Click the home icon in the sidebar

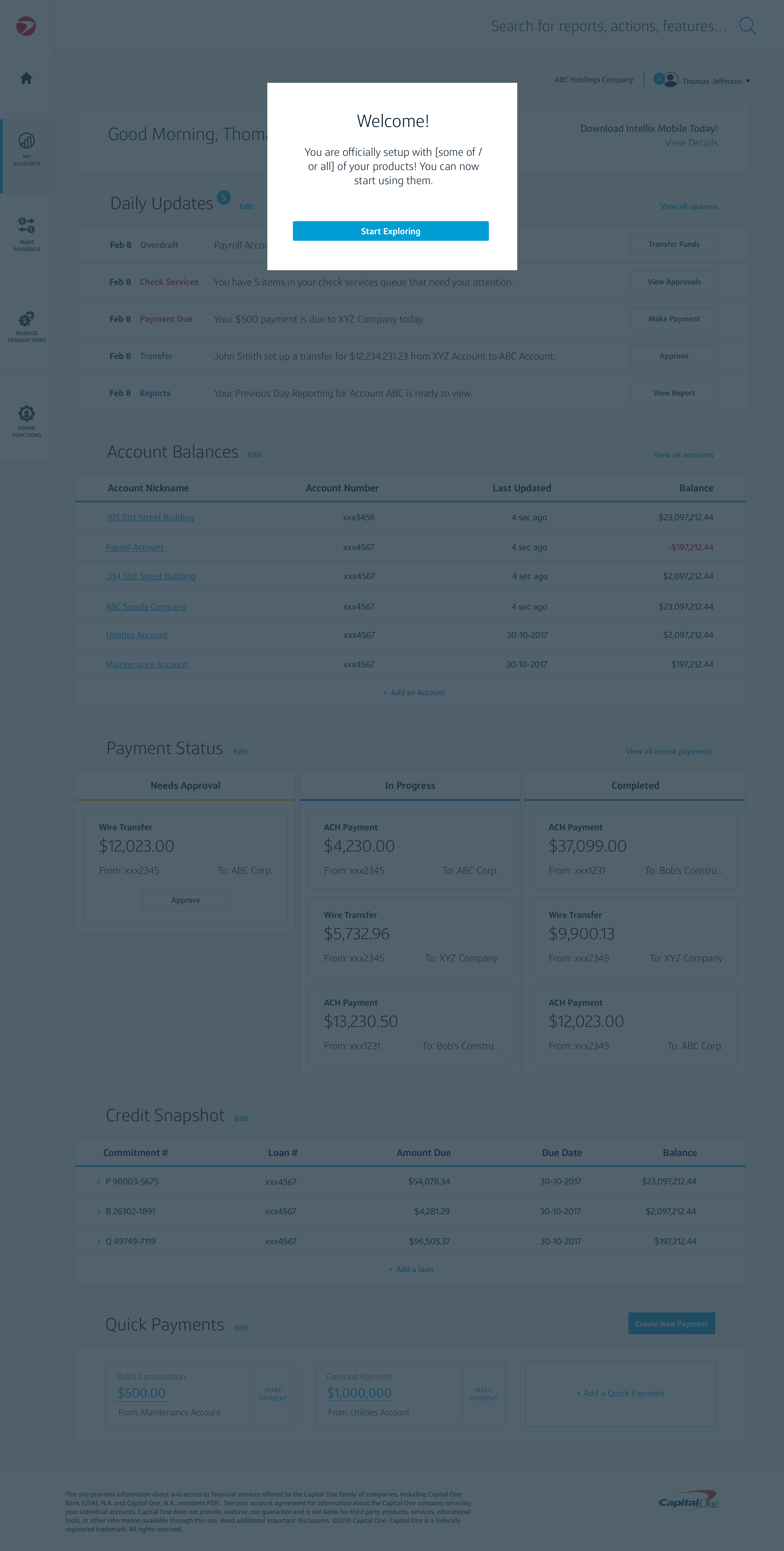click(x=26, y=78)
